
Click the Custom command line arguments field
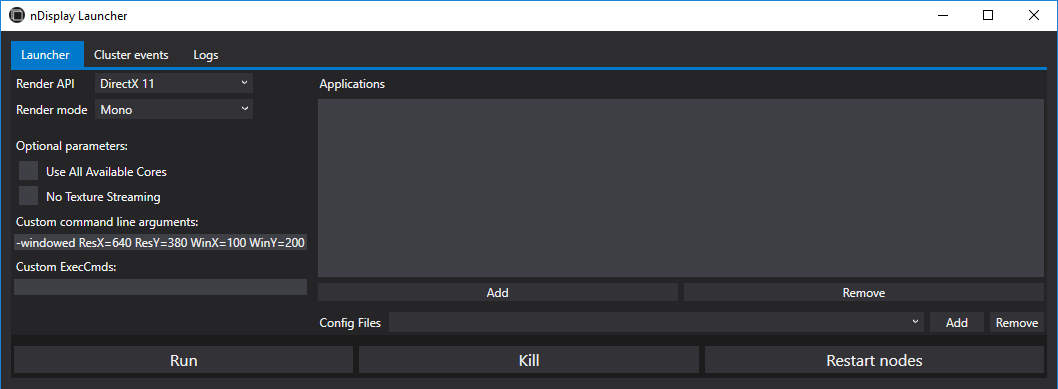[161, 243]
